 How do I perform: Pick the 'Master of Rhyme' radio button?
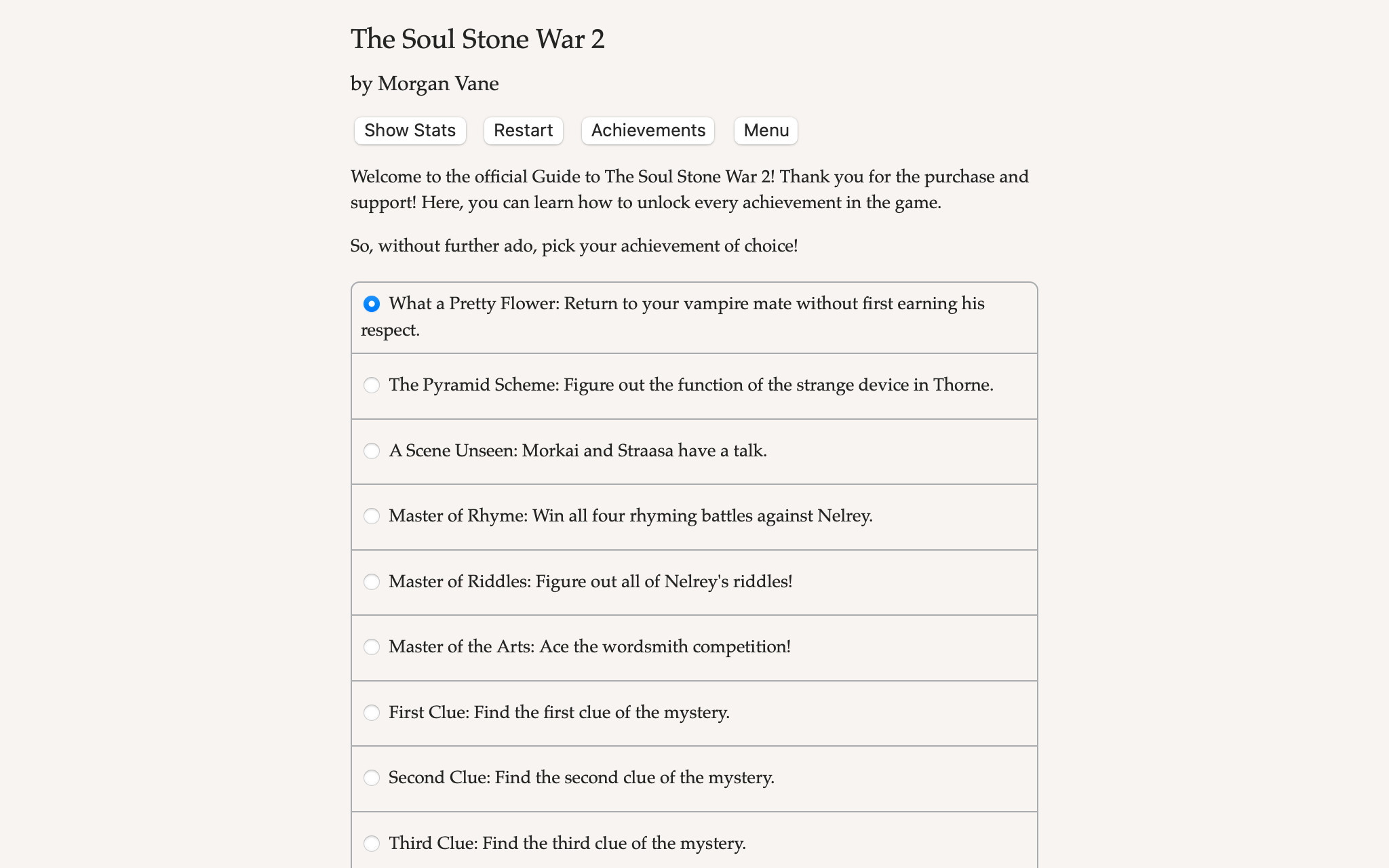tap(372, 516)
